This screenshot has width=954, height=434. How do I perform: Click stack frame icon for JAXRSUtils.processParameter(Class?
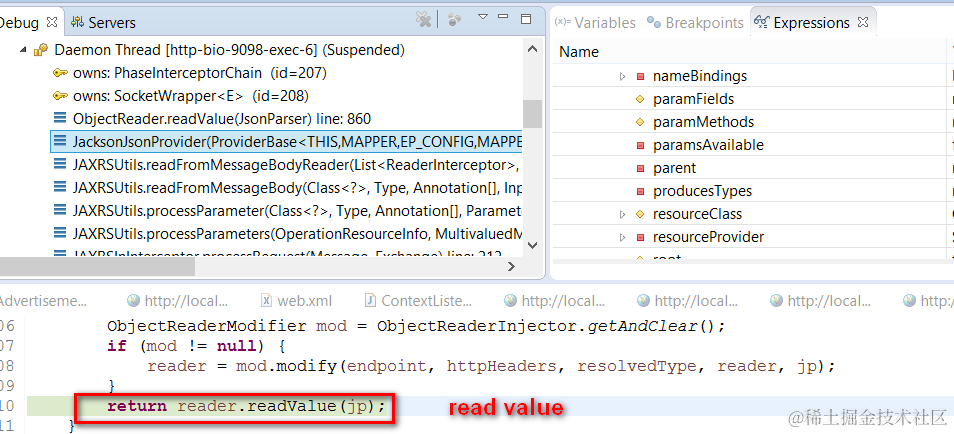(x=60, y=211)
